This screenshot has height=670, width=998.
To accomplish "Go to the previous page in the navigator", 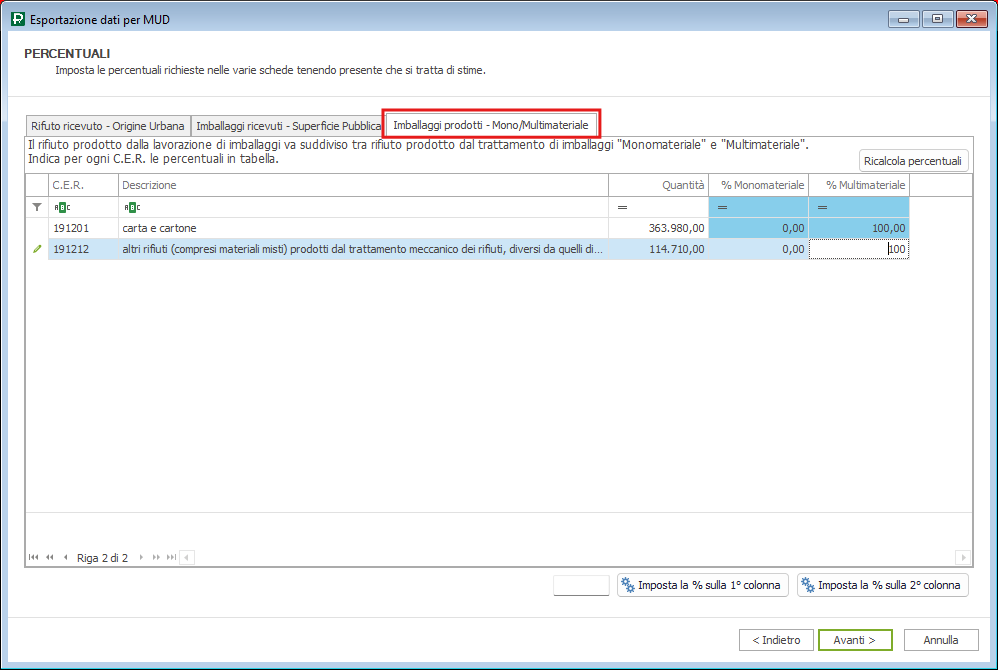I will (x=50, y=557).
